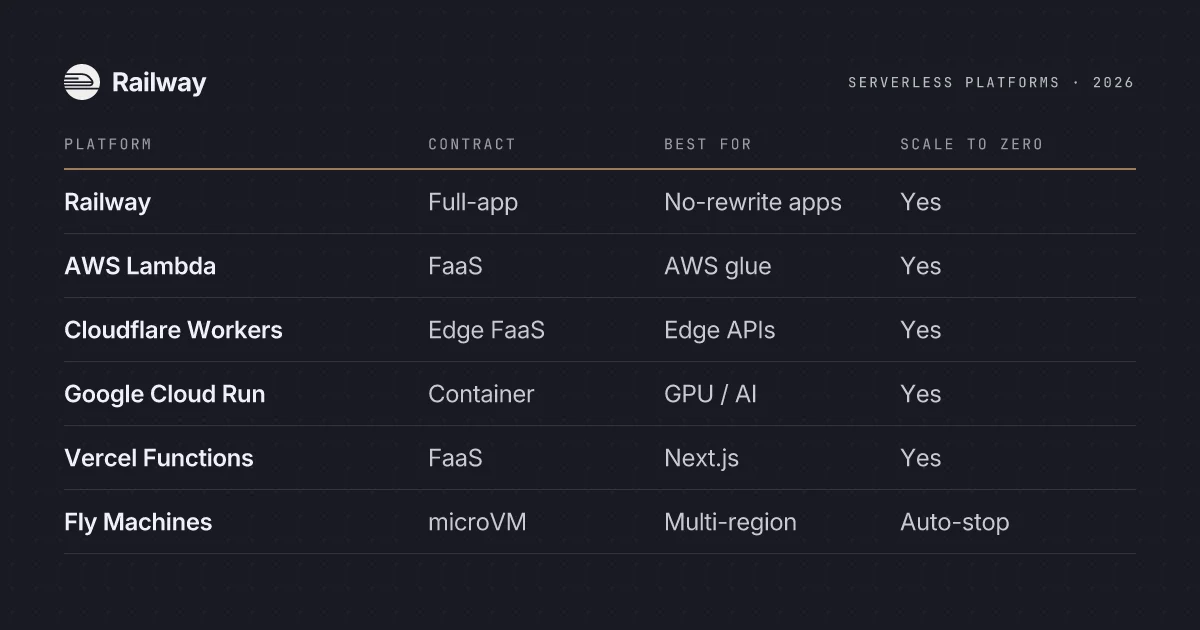Screen dimensions: 1200x630
Task: Click 'Yes' in the Vercel Functions row
Action: pos(920,458)
